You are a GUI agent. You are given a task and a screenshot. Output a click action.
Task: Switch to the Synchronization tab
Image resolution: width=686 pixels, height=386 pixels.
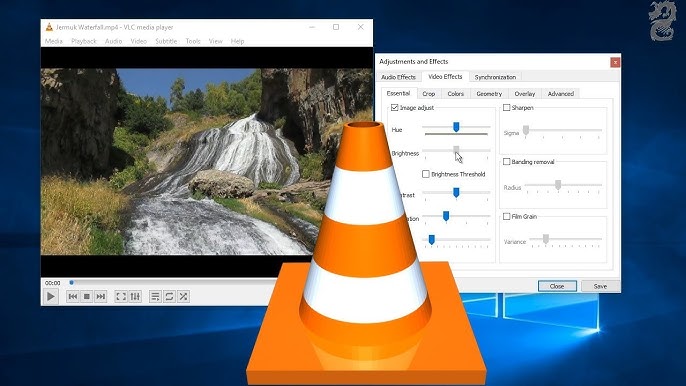tap(495, 77)
